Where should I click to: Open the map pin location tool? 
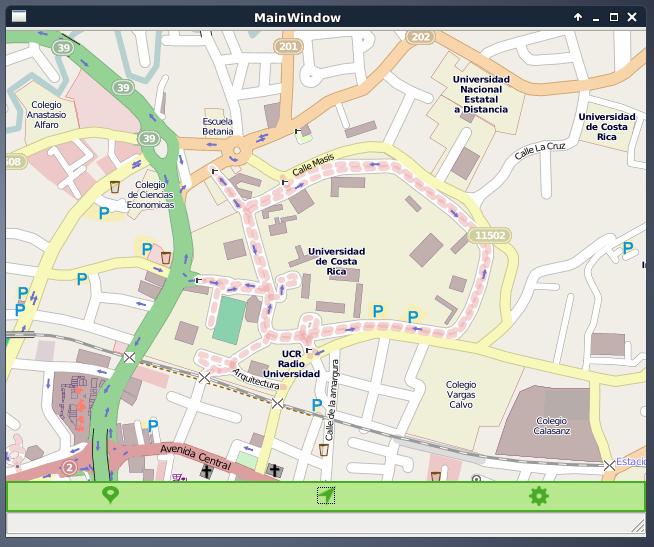[x=110, y=495]
